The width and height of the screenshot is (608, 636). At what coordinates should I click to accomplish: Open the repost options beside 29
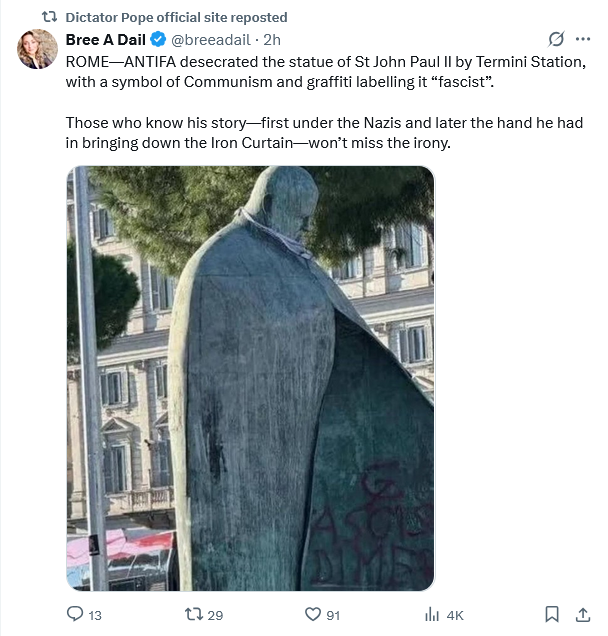click(195, 614)
